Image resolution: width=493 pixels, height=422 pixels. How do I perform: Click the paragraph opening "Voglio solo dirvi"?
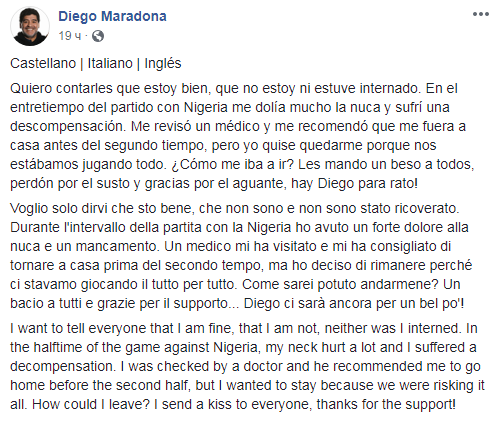click(x=241, y=256)
